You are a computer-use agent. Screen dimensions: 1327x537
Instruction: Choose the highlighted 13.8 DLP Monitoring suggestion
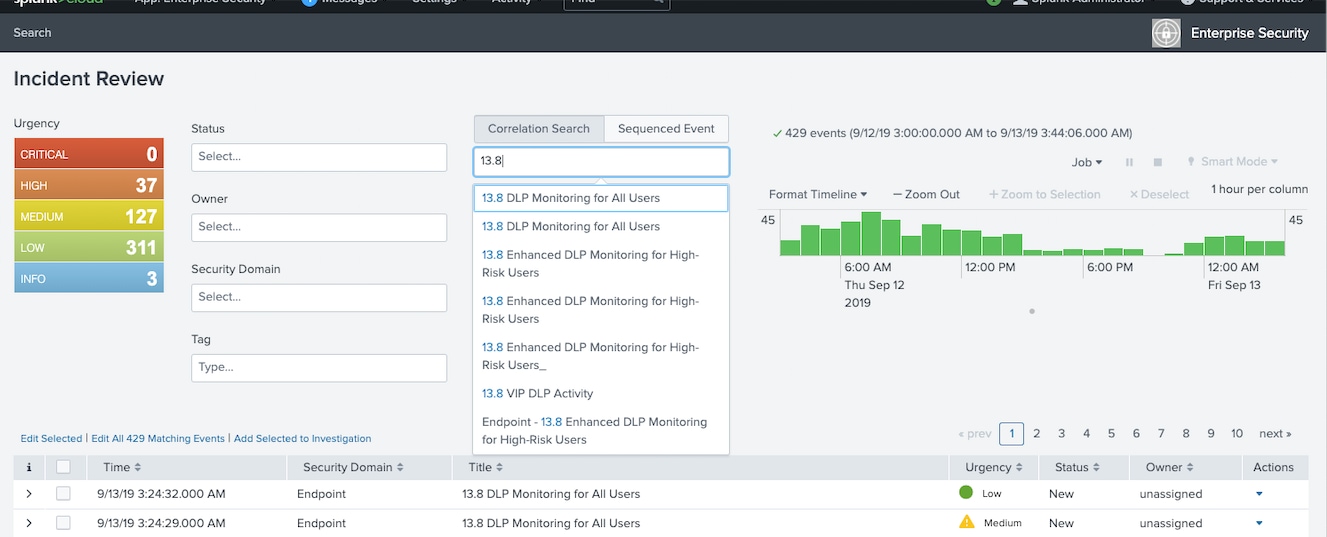[601, 198]
